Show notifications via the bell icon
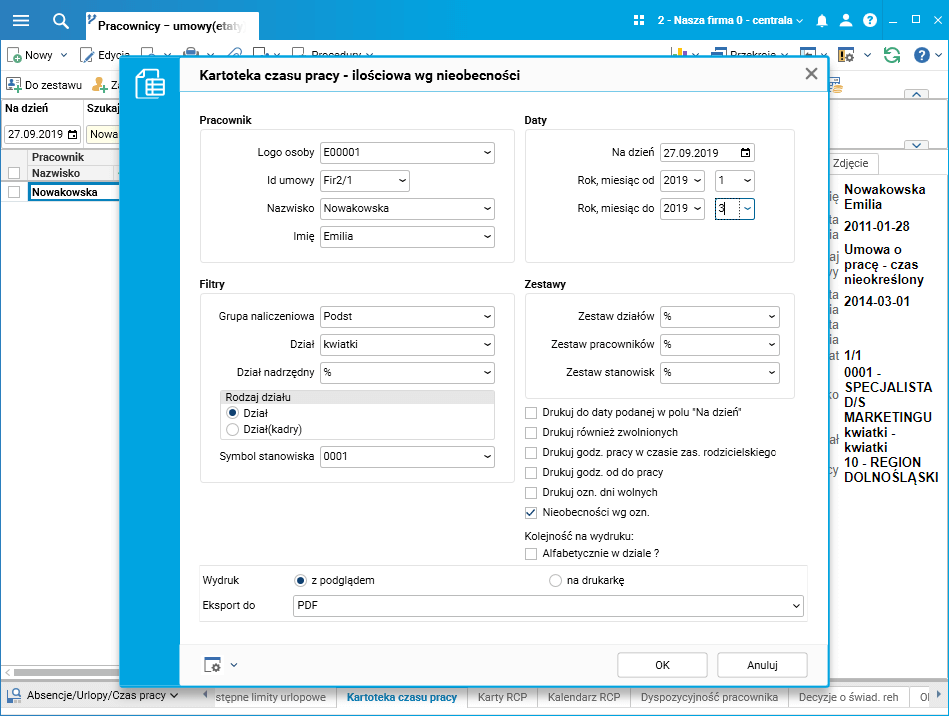This screenshot has height=716, width=949. (821, 21)
